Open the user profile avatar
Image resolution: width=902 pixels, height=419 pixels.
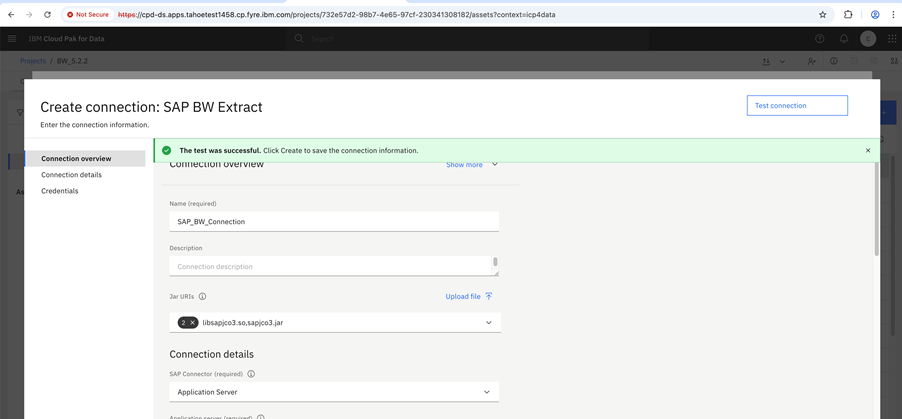point(867,39)
